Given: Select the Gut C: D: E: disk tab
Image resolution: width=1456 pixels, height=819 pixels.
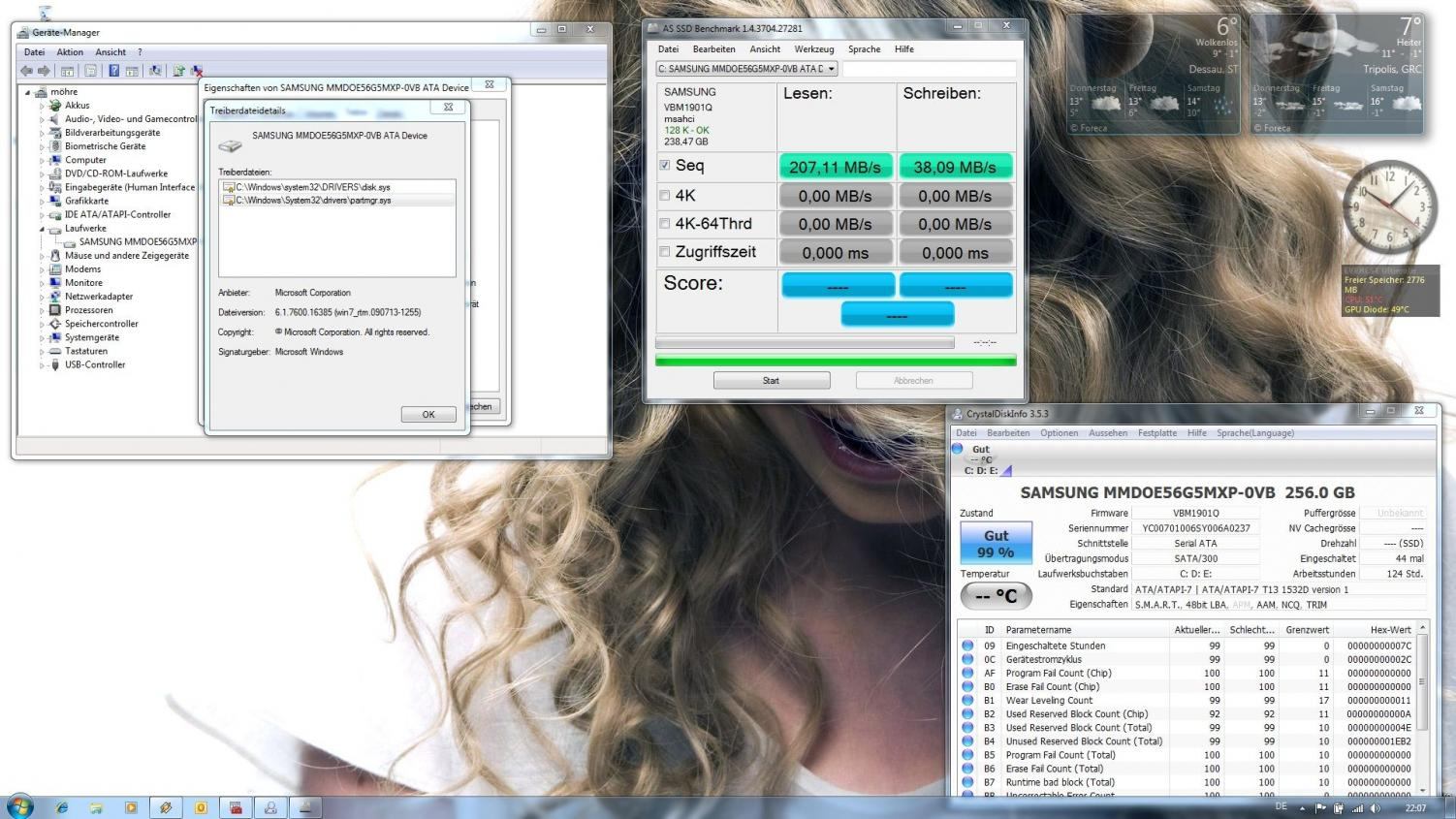Looking at the screenshot, I should tap(981, 459).
